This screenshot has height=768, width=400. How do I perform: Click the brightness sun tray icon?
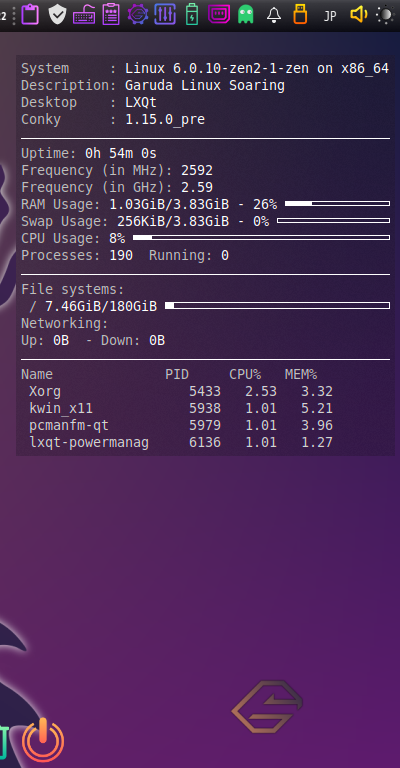(x=386, y=15)
